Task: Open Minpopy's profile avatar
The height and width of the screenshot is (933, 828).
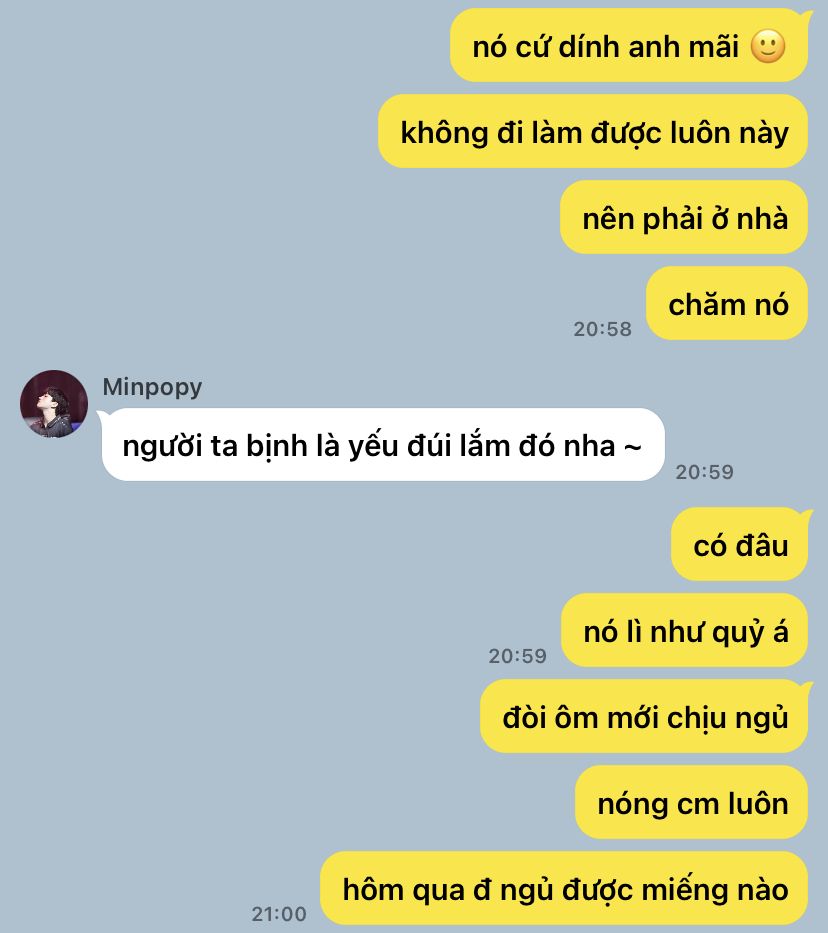Action: [x=54, y=404]
